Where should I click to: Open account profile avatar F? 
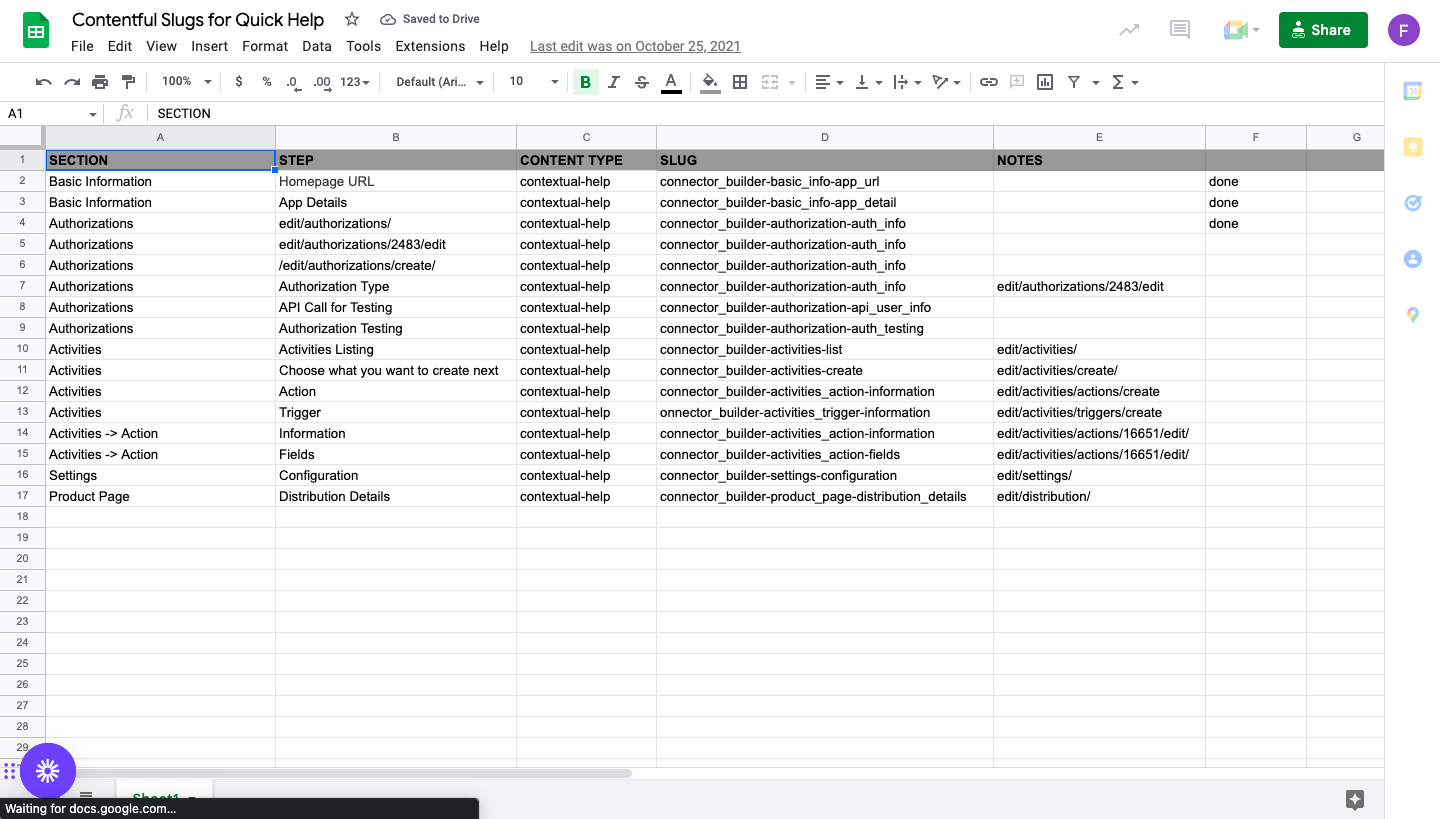(1404, 30)
